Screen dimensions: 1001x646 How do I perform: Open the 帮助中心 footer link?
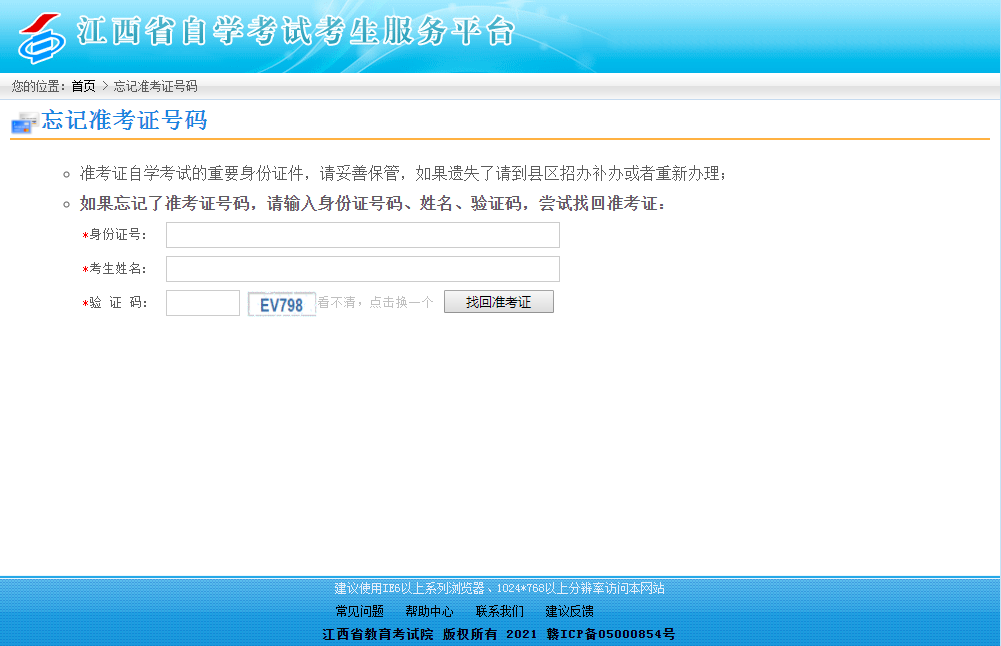429,611
